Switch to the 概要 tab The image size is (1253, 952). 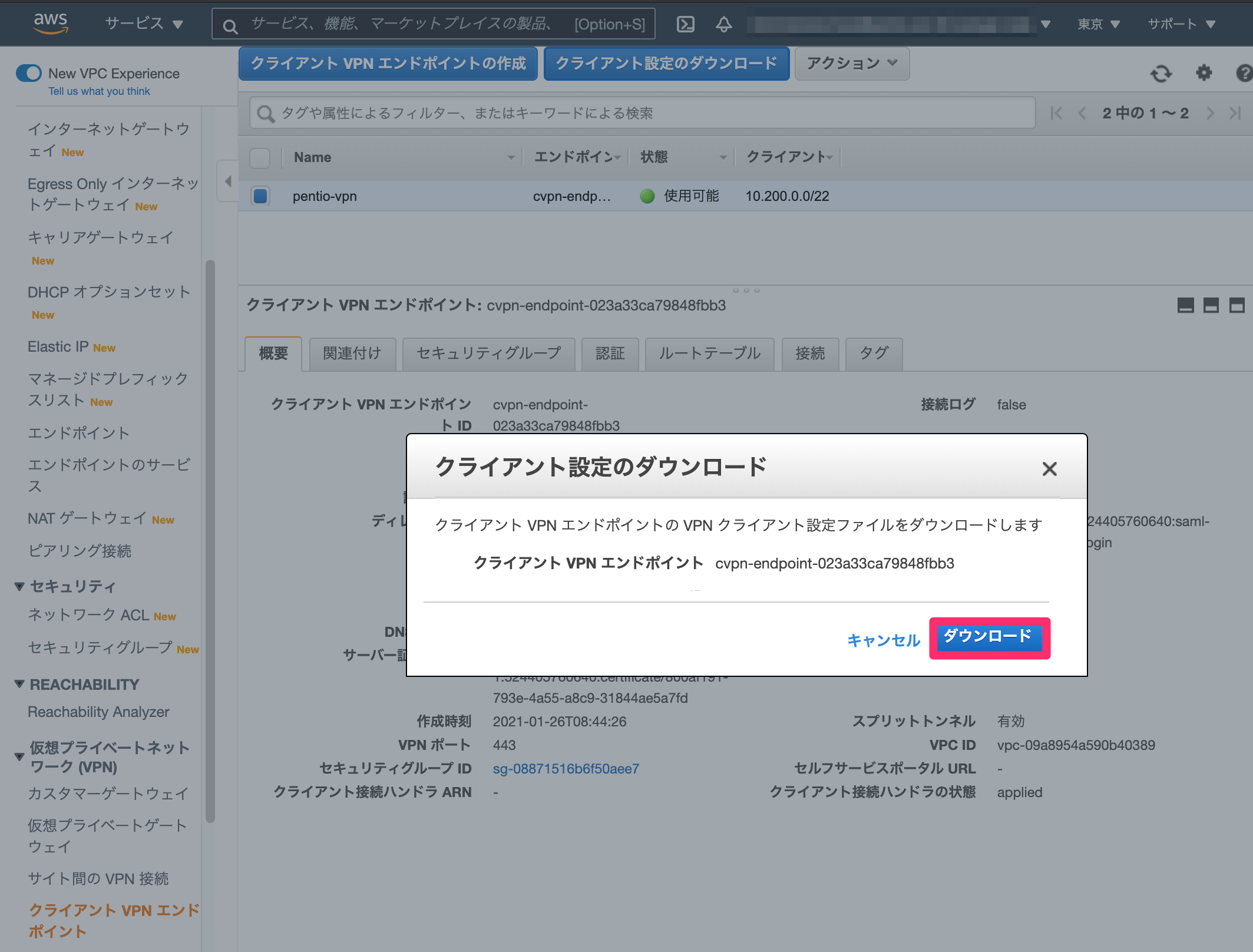coord(273,353)
